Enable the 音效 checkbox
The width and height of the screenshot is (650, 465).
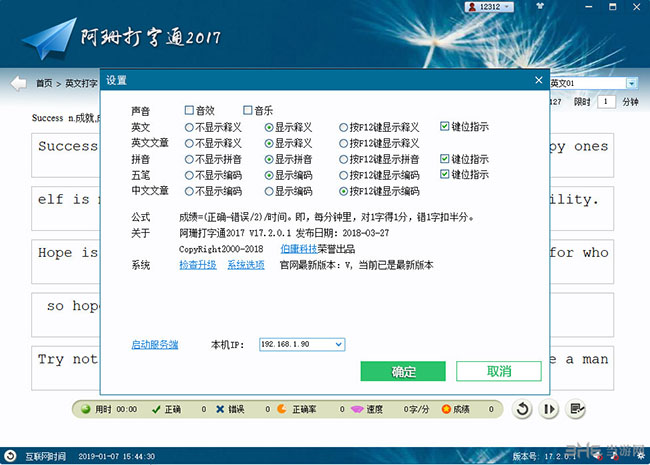189,110
